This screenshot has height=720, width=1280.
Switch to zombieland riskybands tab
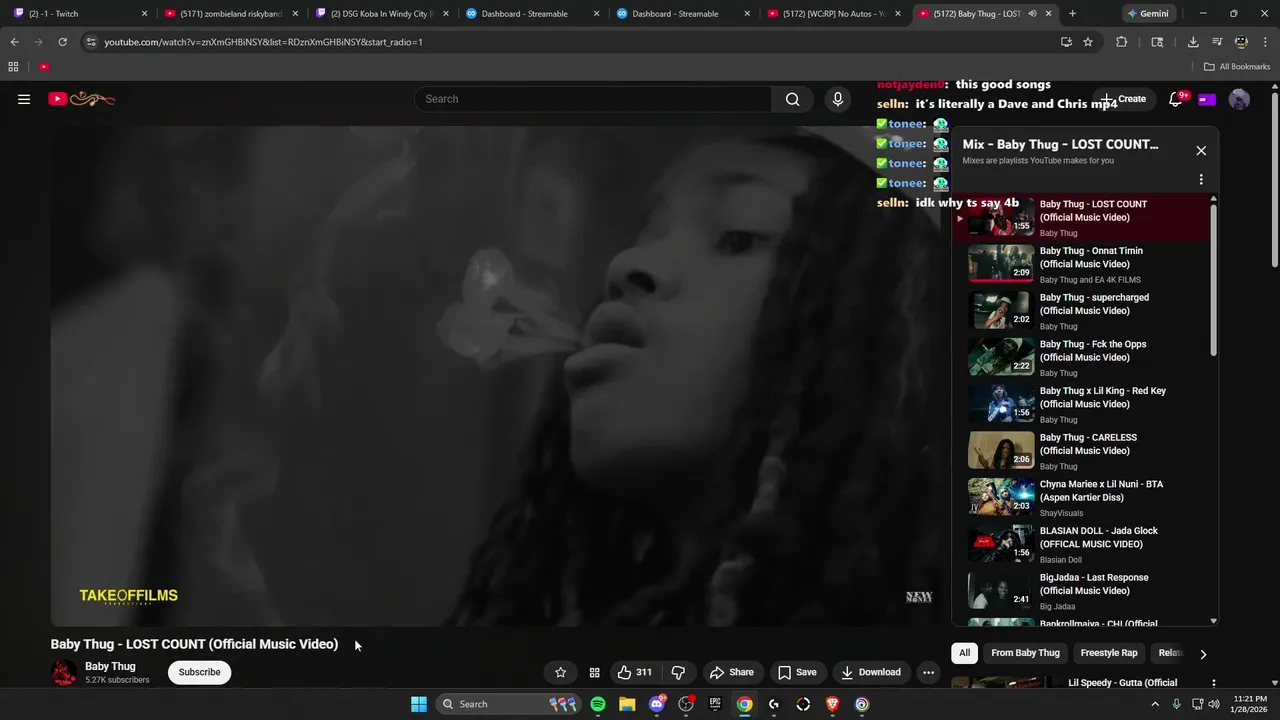click(231, 14)
